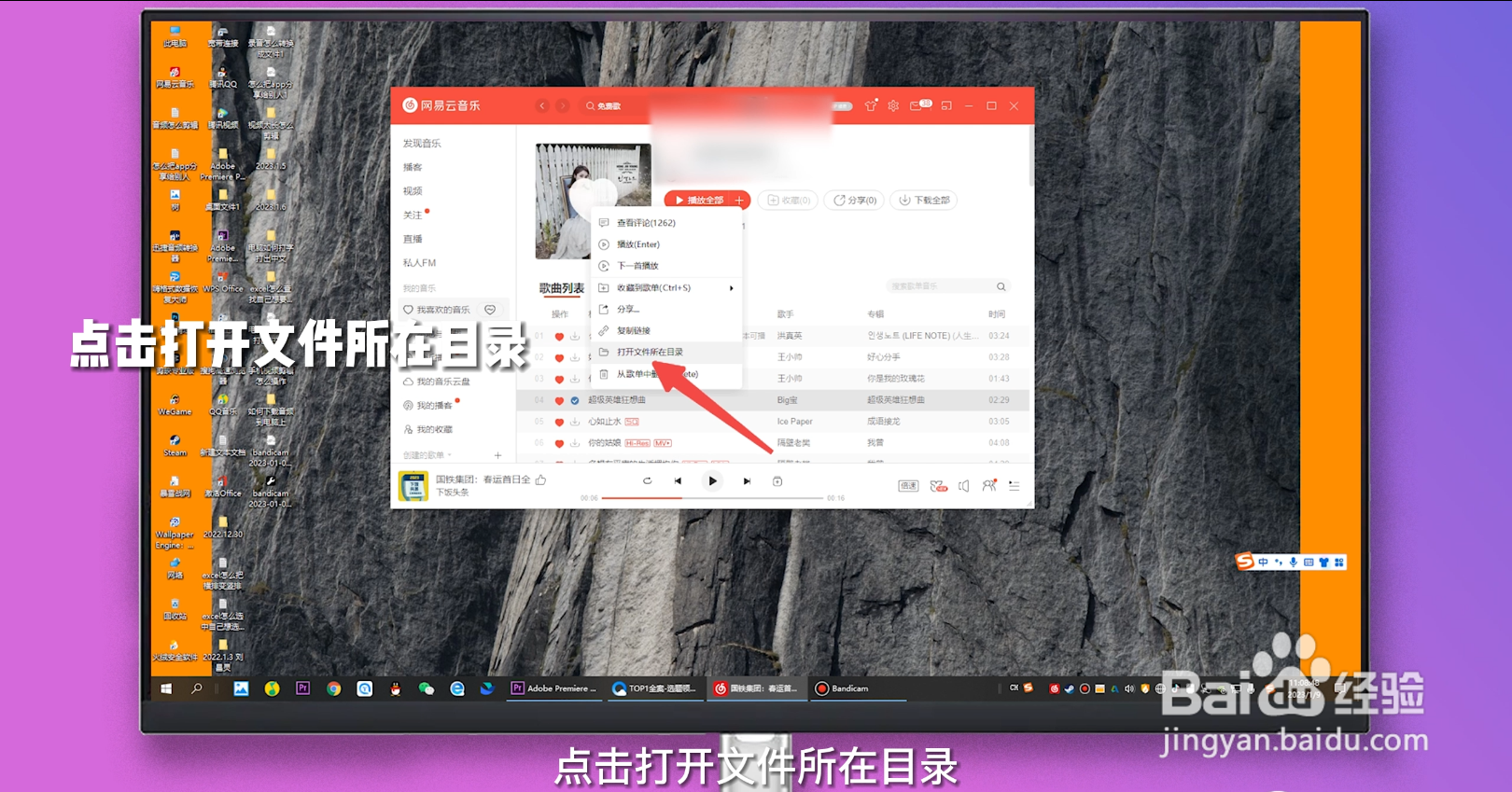1512x792 pixels.
Task: Unlike song 心如止水 via its red heart
Action: coord(559,422)
